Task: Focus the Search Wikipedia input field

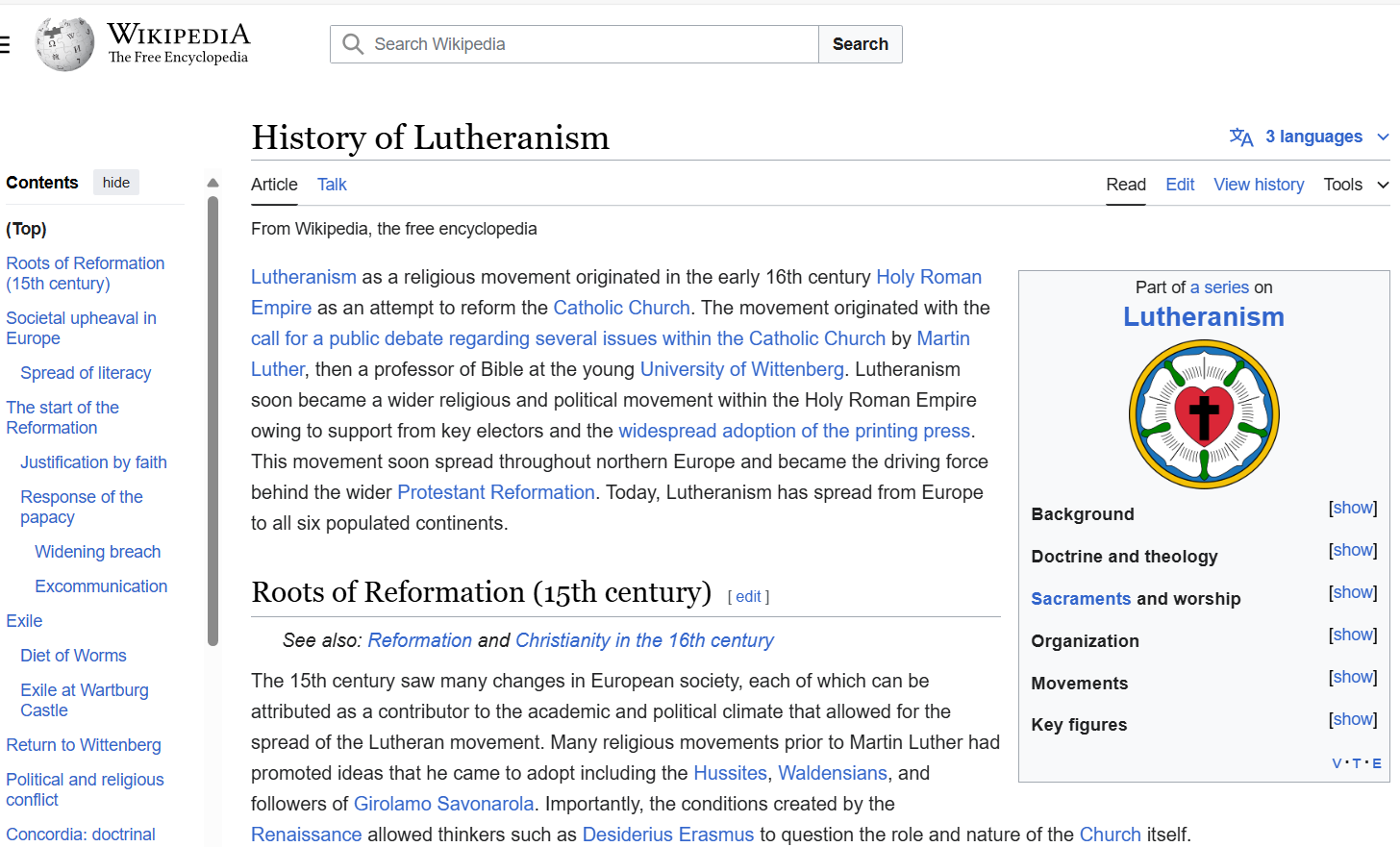Action: pos(574,44)
